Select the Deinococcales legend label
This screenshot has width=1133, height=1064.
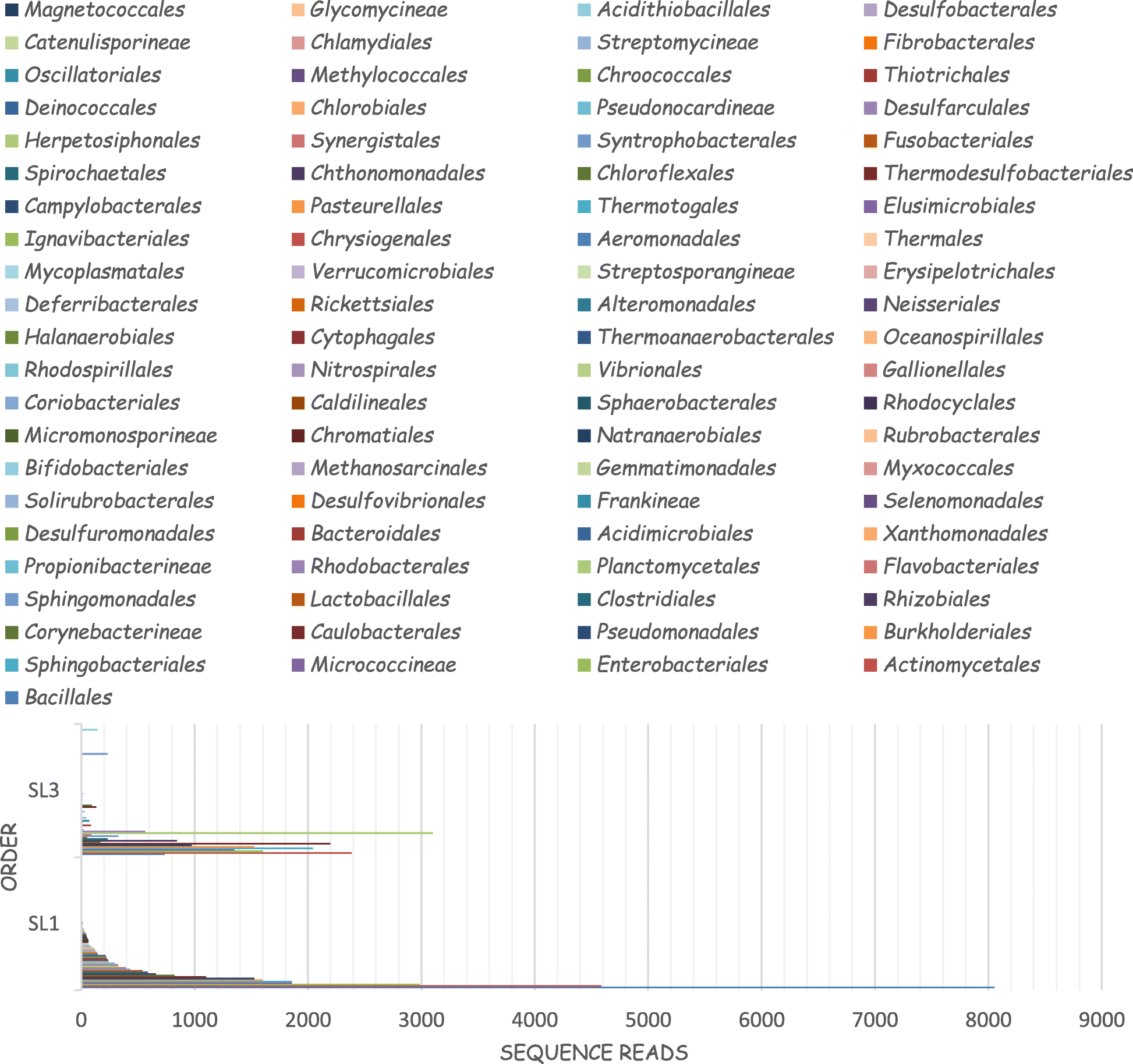click(90, 108)
